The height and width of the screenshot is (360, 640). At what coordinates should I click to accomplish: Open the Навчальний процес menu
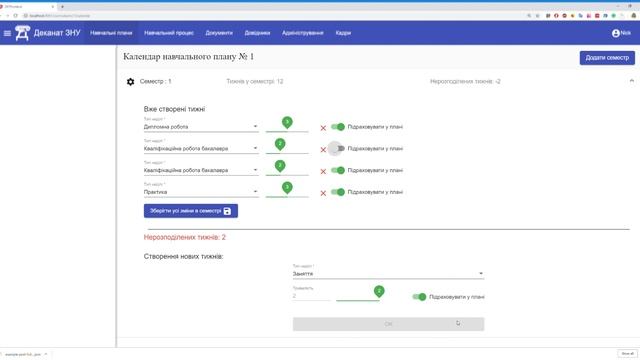169,33
